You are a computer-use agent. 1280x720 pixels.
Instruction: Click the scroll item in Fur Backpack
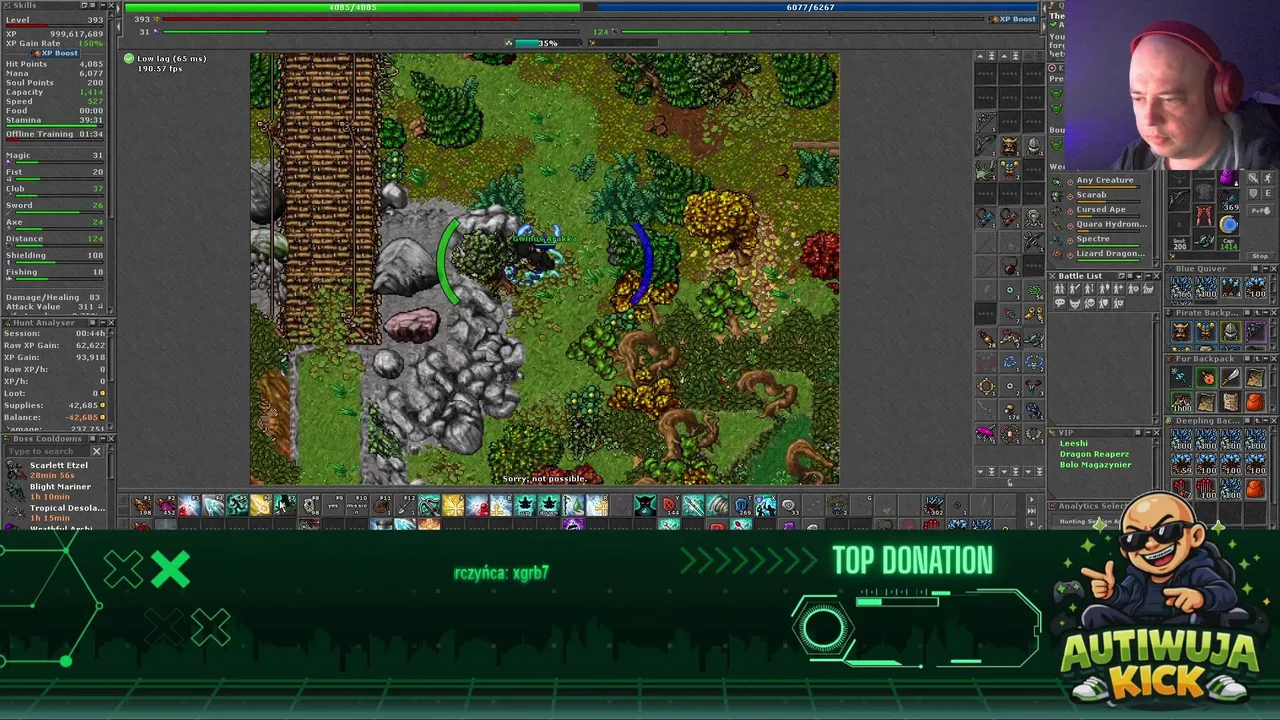[x=1231, y=402]
